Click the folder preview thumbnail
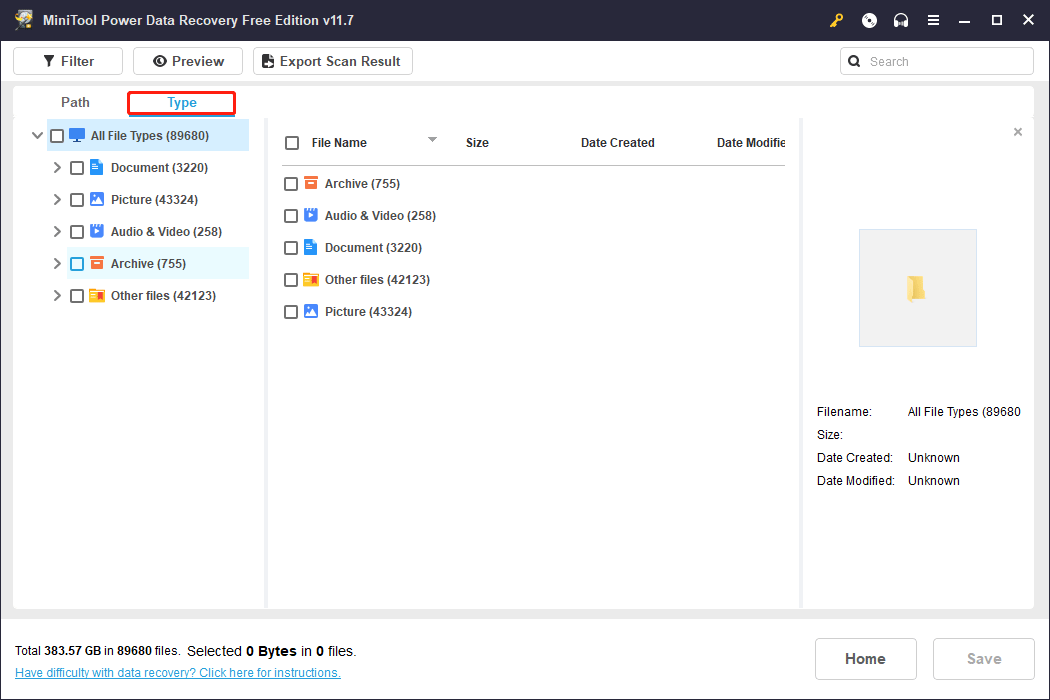 pyautogui.click(x=917, y=288)
